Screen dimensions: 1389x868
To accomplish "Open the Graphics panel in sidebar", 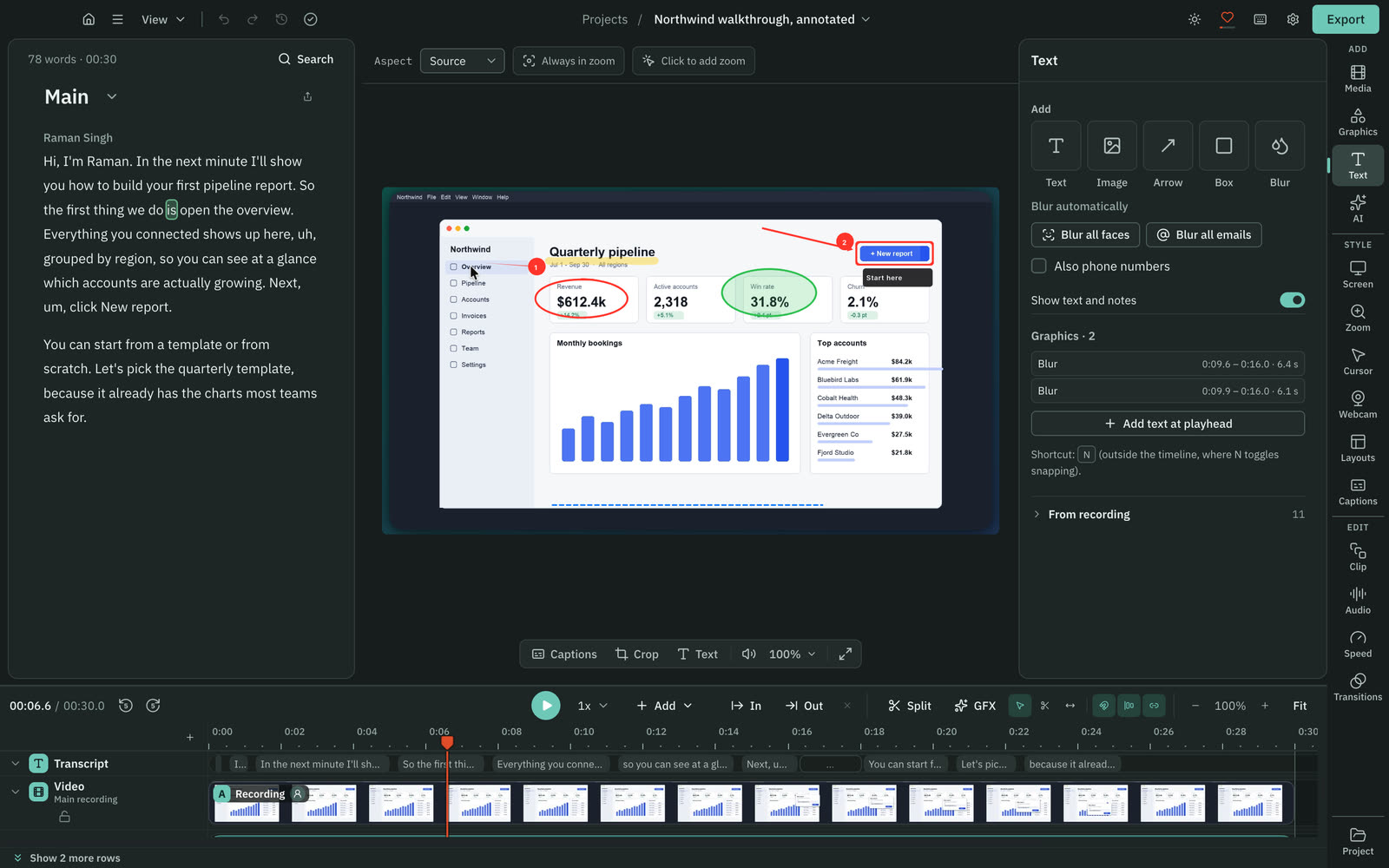I will pos(1358,122).
